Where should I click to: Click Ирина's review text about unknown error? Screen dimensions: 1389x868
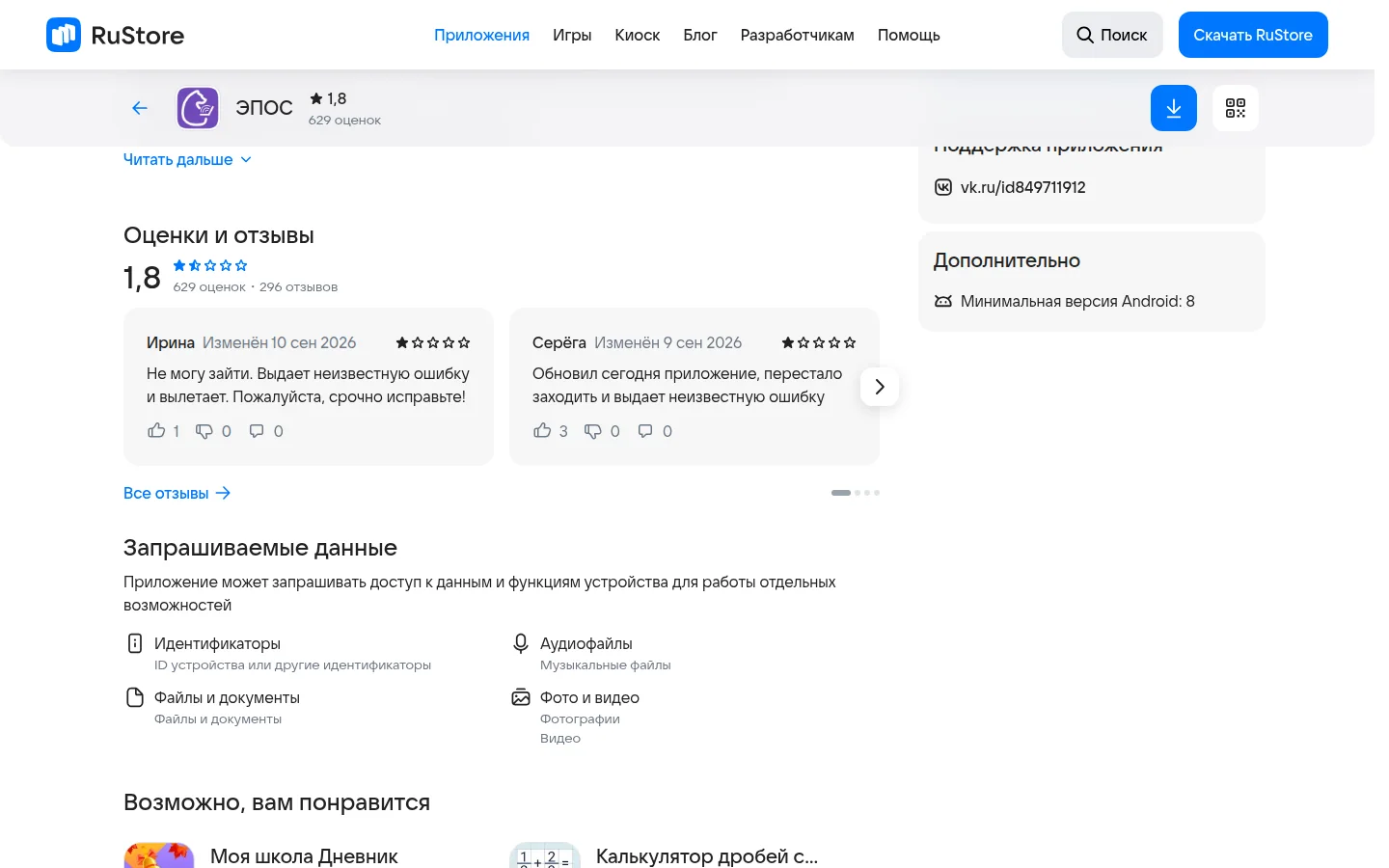coord(308,385)
